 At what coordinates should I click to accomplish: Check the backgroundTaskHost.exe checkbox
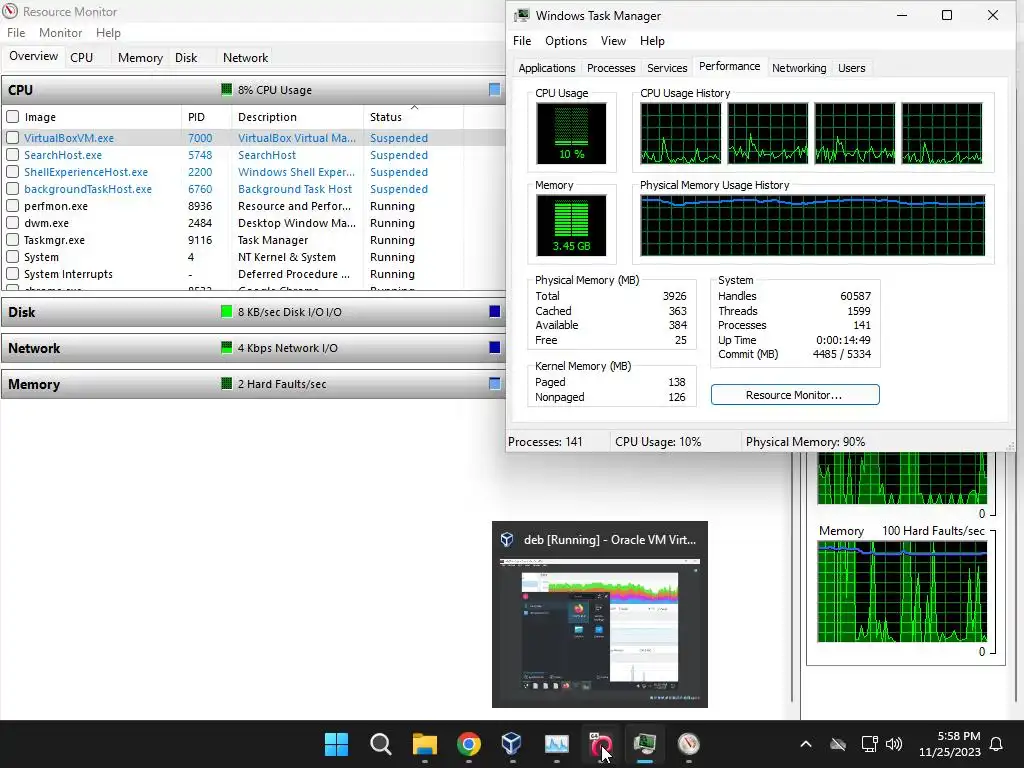coord(12,189)
